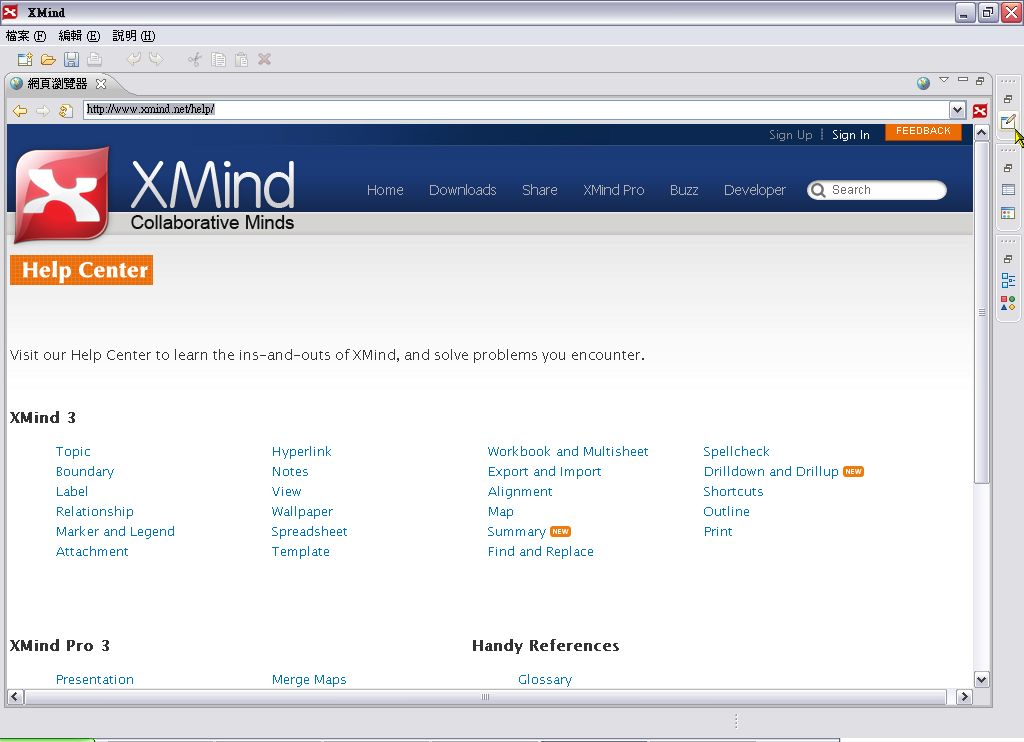Viewport: 1024px width, 742px height.
Task: Open the Topic help link
Action: (73, 451)
